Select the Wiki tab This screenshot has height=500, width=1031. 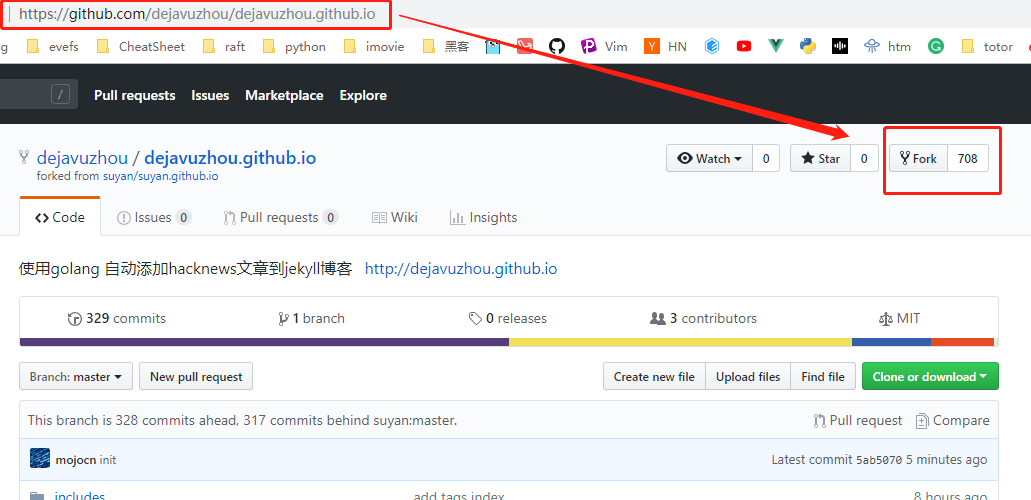395,217
